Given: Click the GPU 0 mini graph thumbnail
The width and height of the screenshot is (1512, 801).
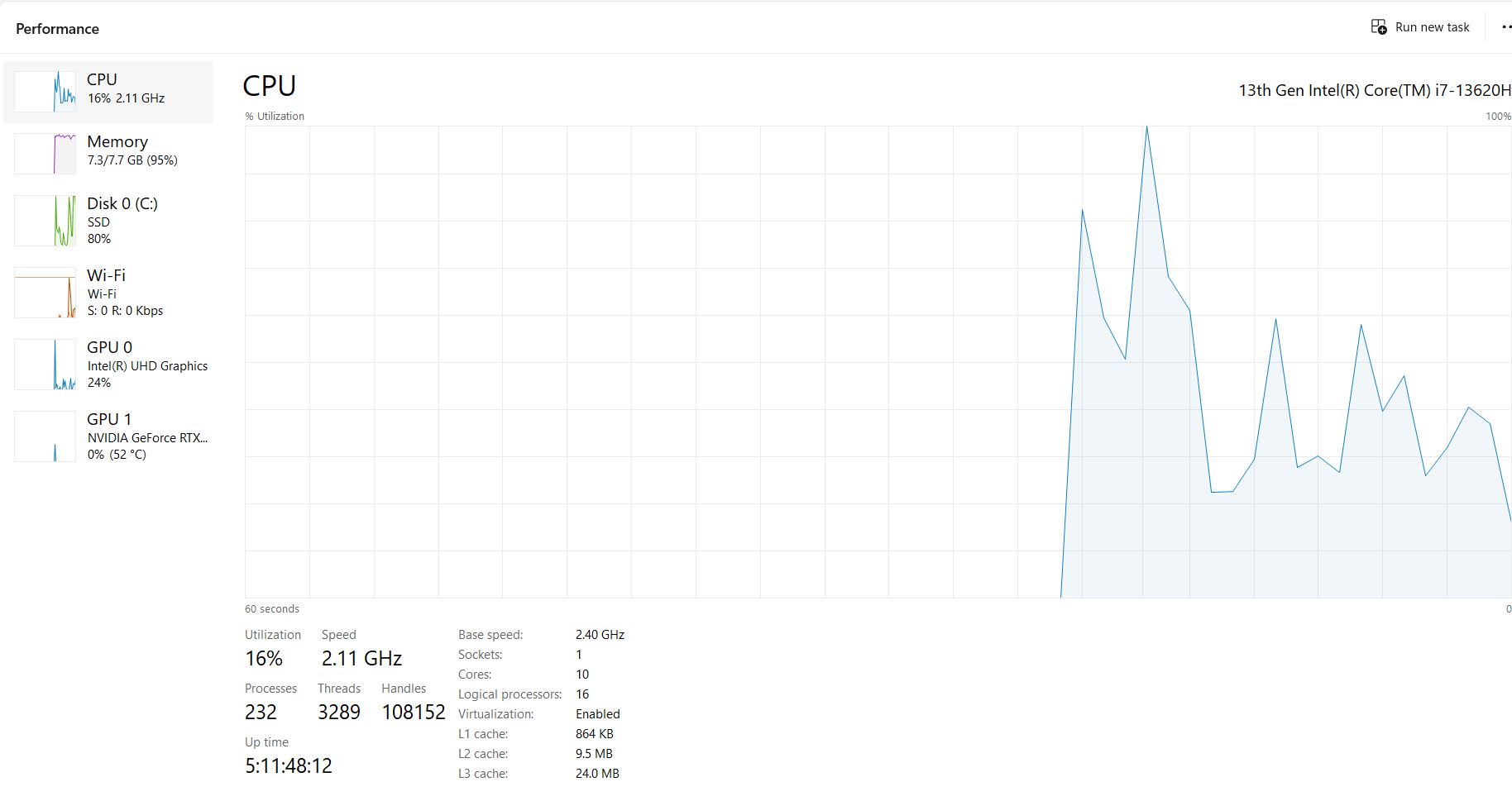Looking at the screenshot, I should tap(45, 365).
